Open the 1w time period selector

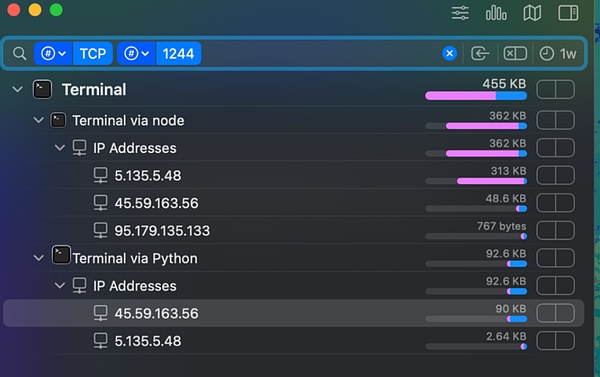558,54
